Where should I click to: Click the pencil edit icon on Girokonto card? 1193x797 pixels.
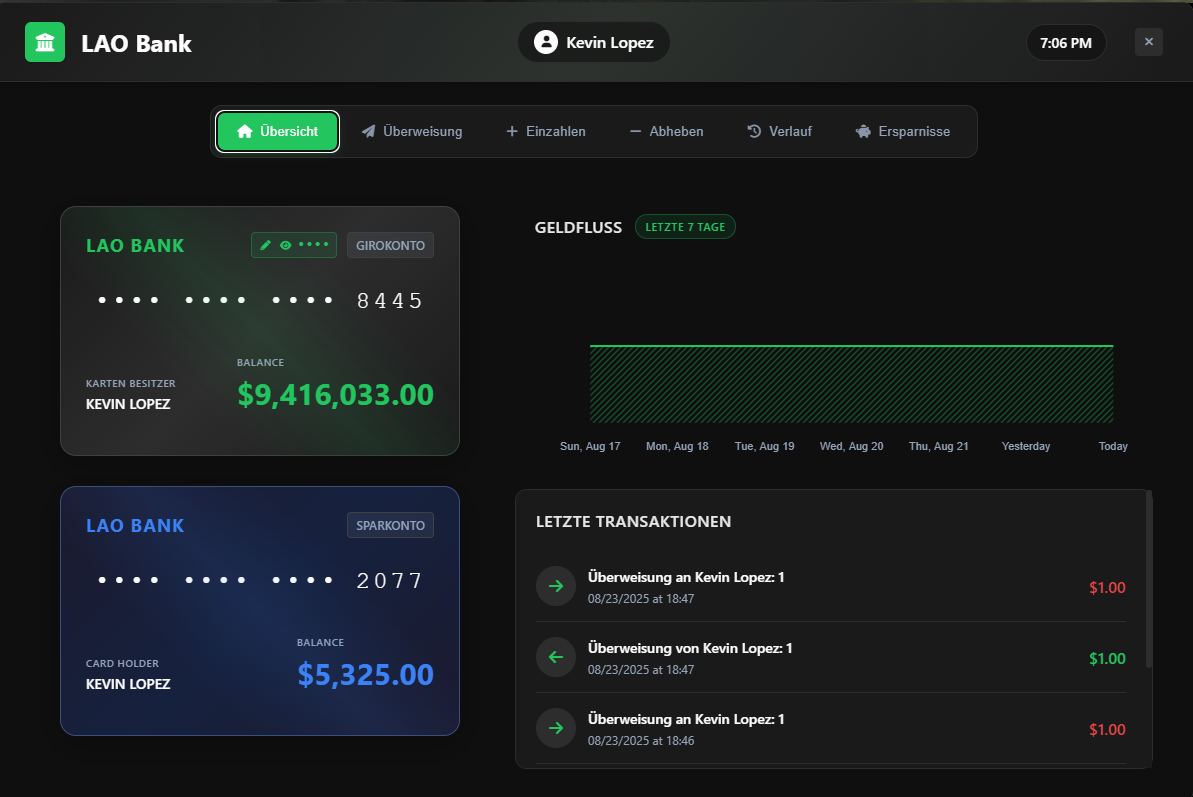[265, 245]
